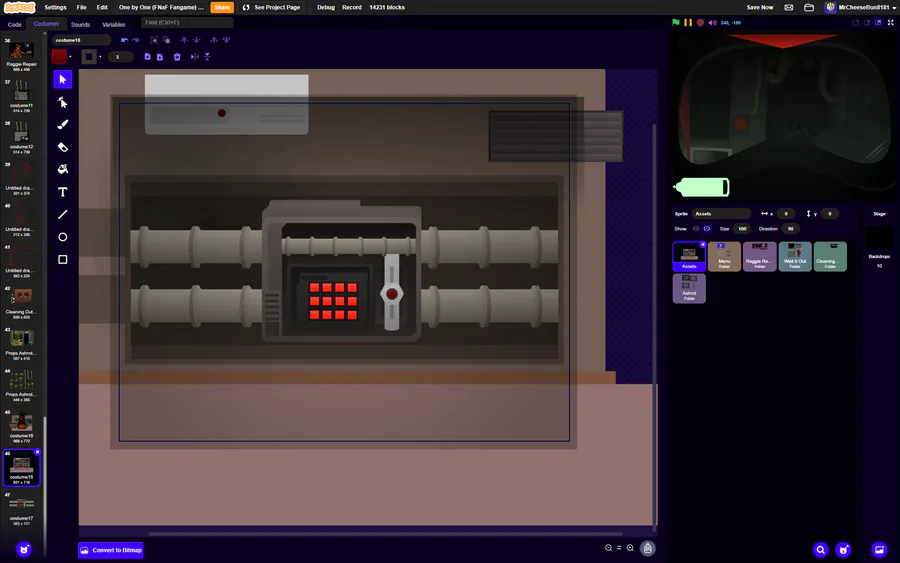Delete the selected shape with trash icon
The image size is (900, 563).
(x=177, y=57)
